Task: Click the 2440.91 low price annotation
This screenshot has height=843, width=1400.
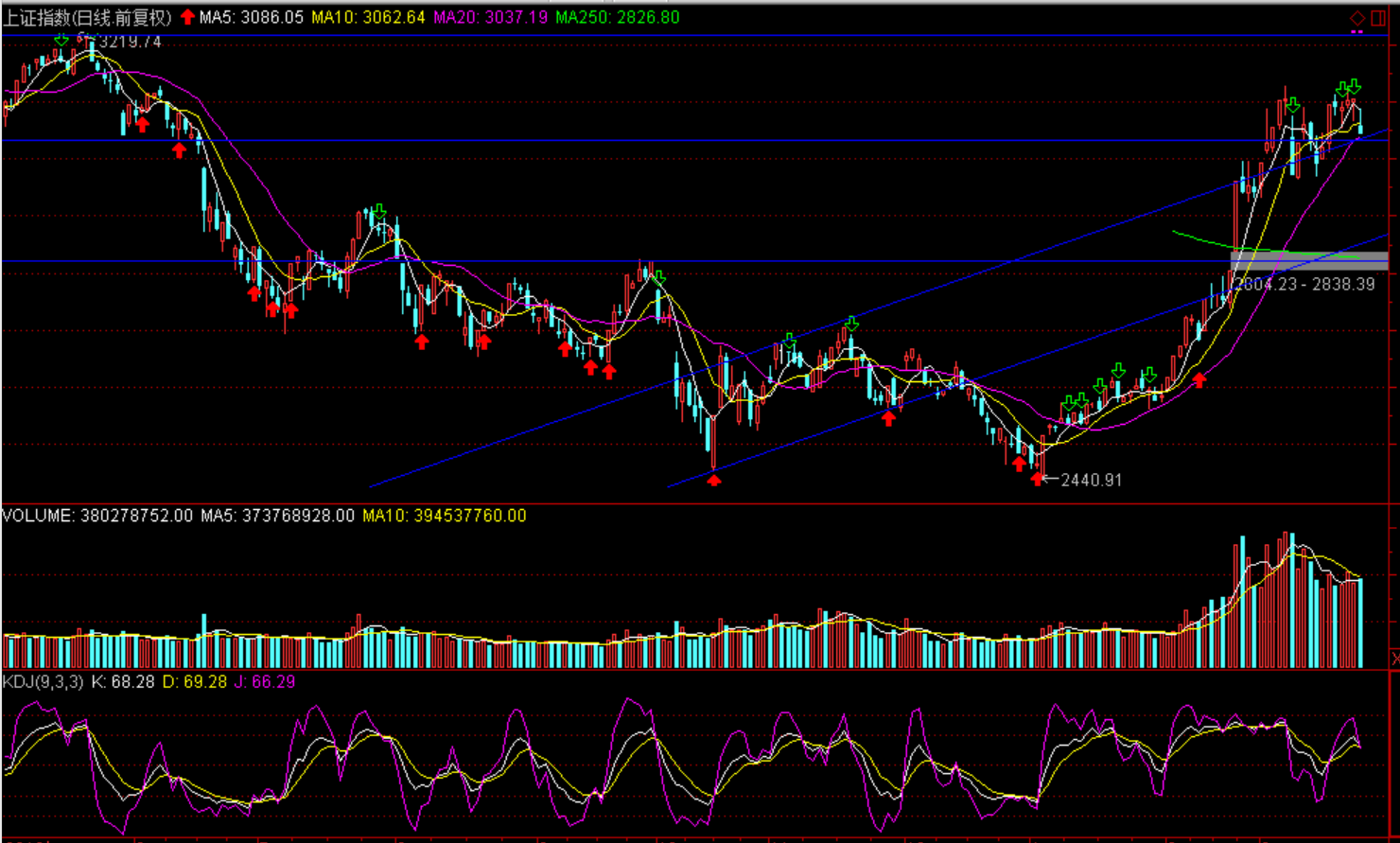Action: tap(1091, 480)
